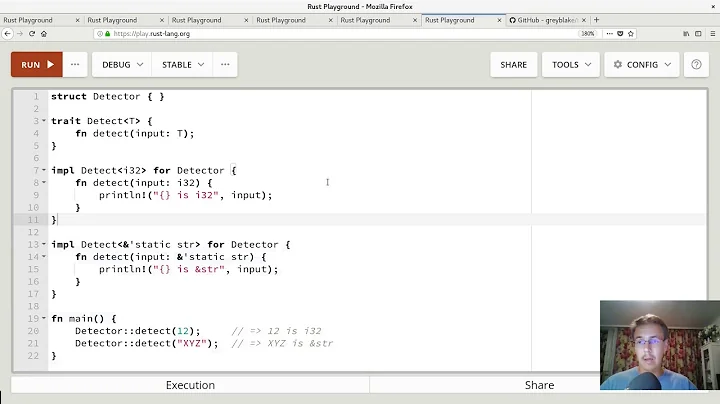Screen dimensions: 720x404
Task: Collapse the fn detect fold arrow on line 14
Action: point(44,257)
